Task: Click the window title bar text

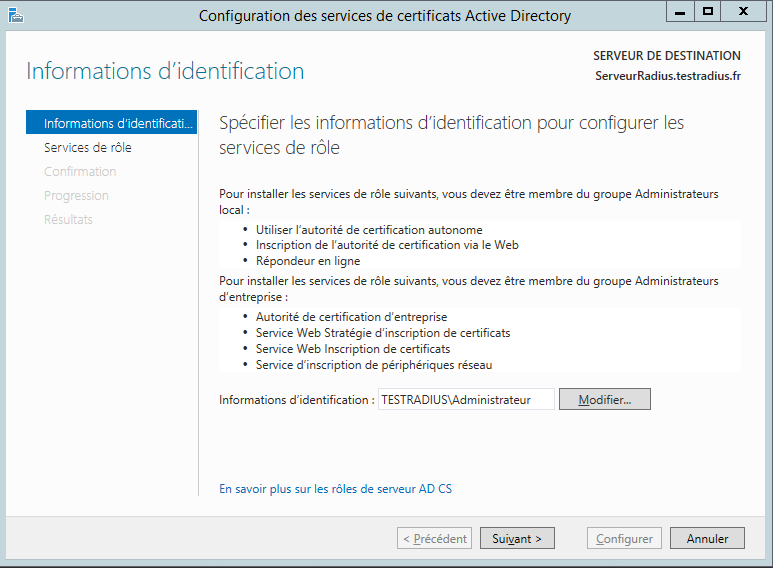Action: [x=385, y=15]
